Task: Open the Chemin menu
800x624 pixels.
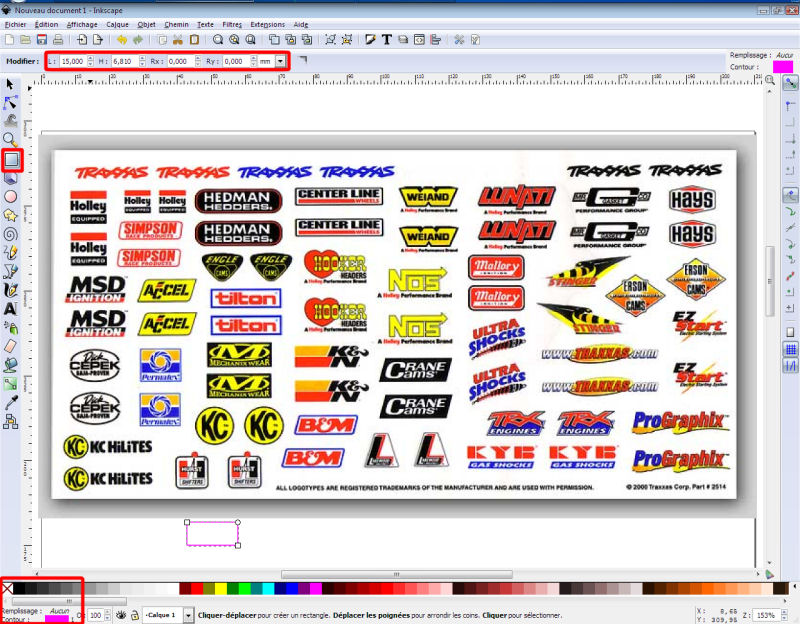Action: click(x=177, y=24)
